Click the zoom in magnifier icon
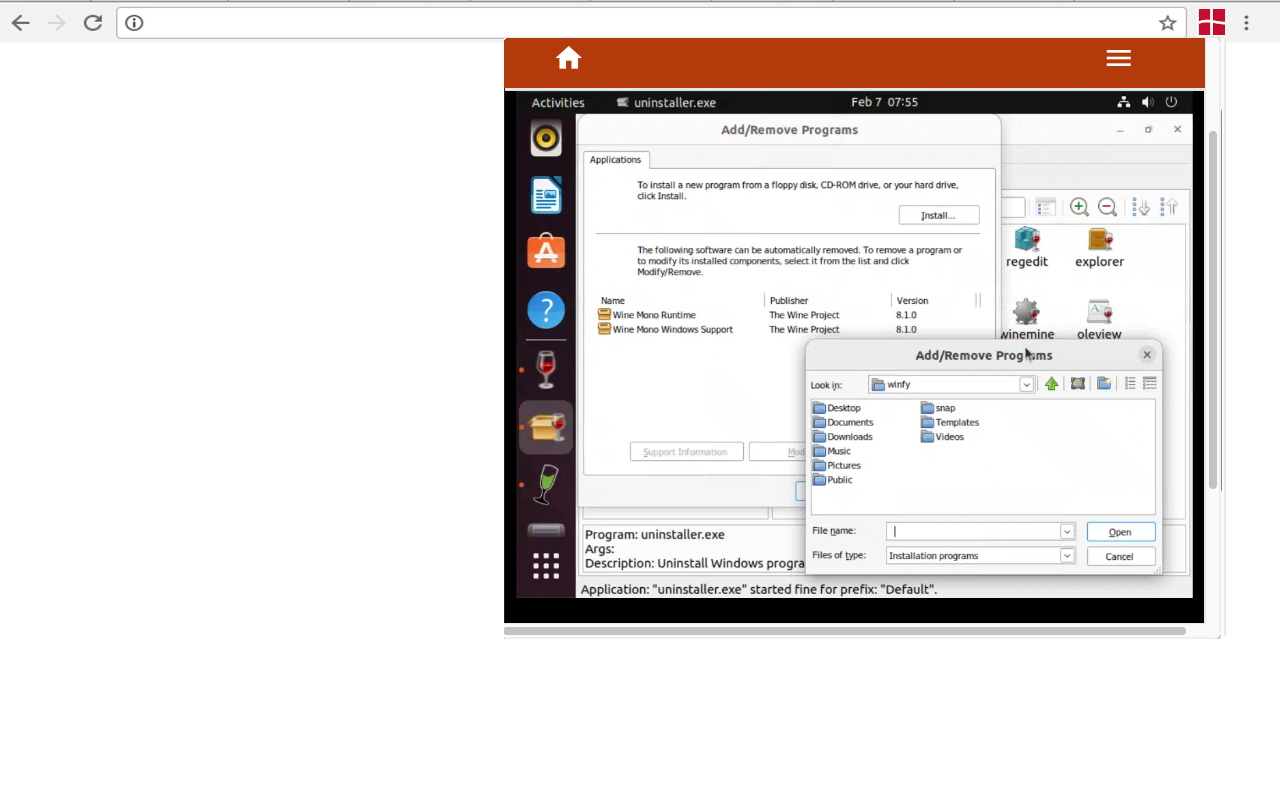1280x800 pixels. pyautogui.click(x=1079, y=207)
